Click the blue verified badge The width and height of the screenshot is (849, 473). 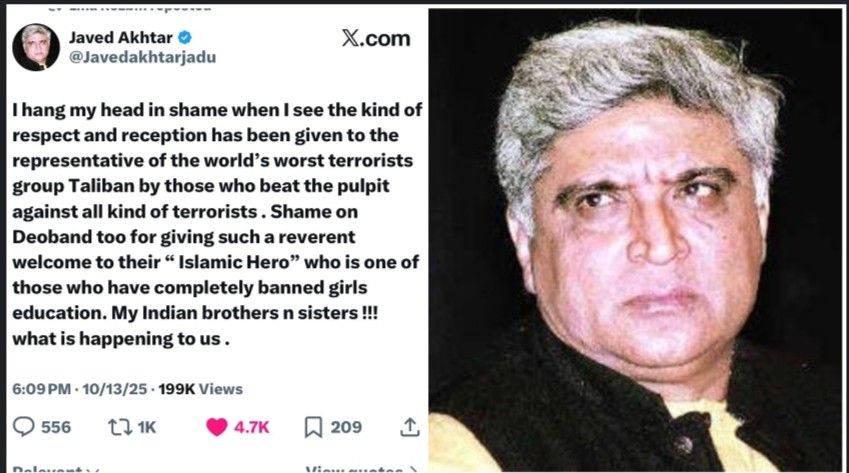click(185, 37)
